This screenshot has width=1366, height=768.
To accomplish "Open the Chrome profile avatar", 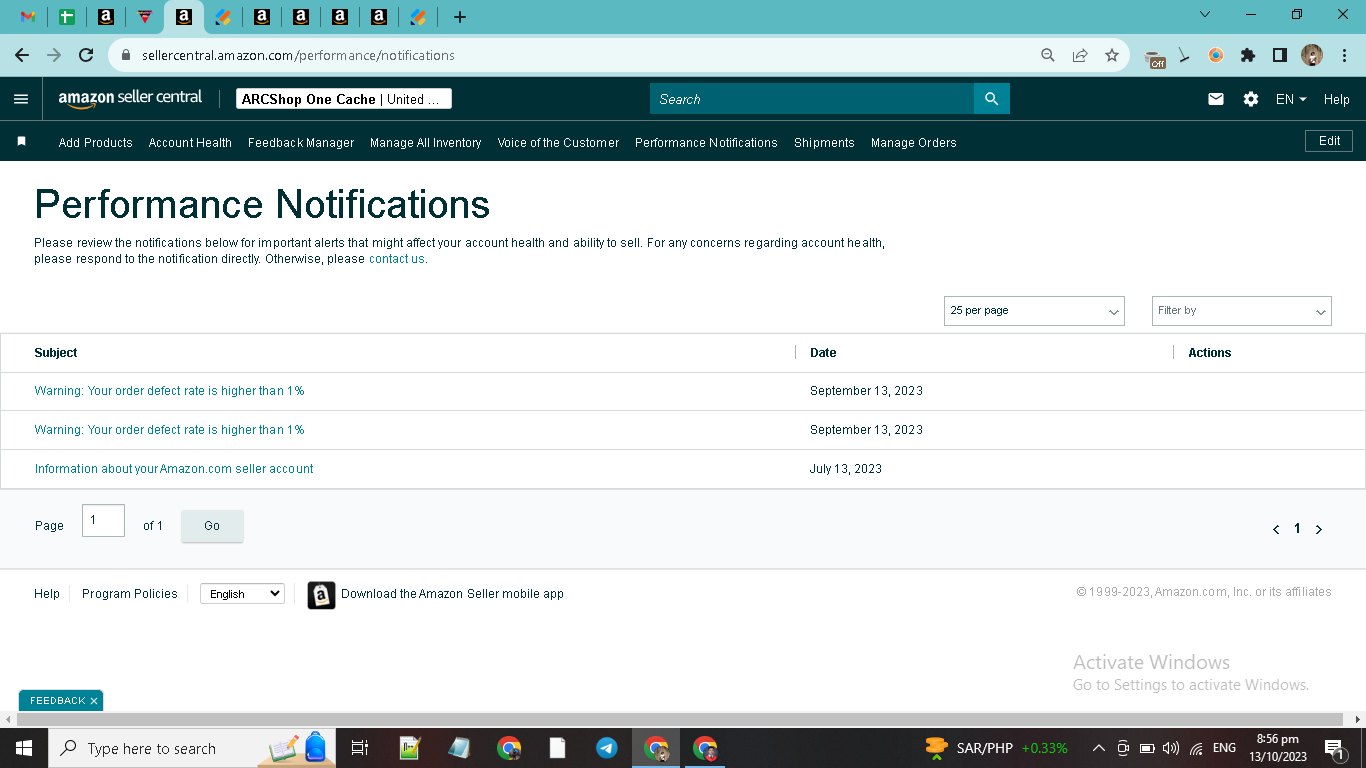I will tap(1312, 55).
